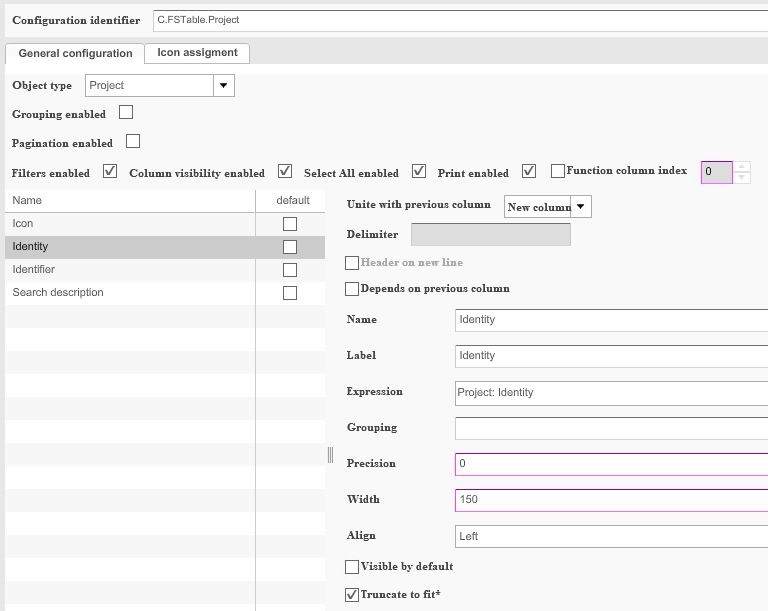Select the Search description row
This screenshot has width=768, height=611.
130,293
